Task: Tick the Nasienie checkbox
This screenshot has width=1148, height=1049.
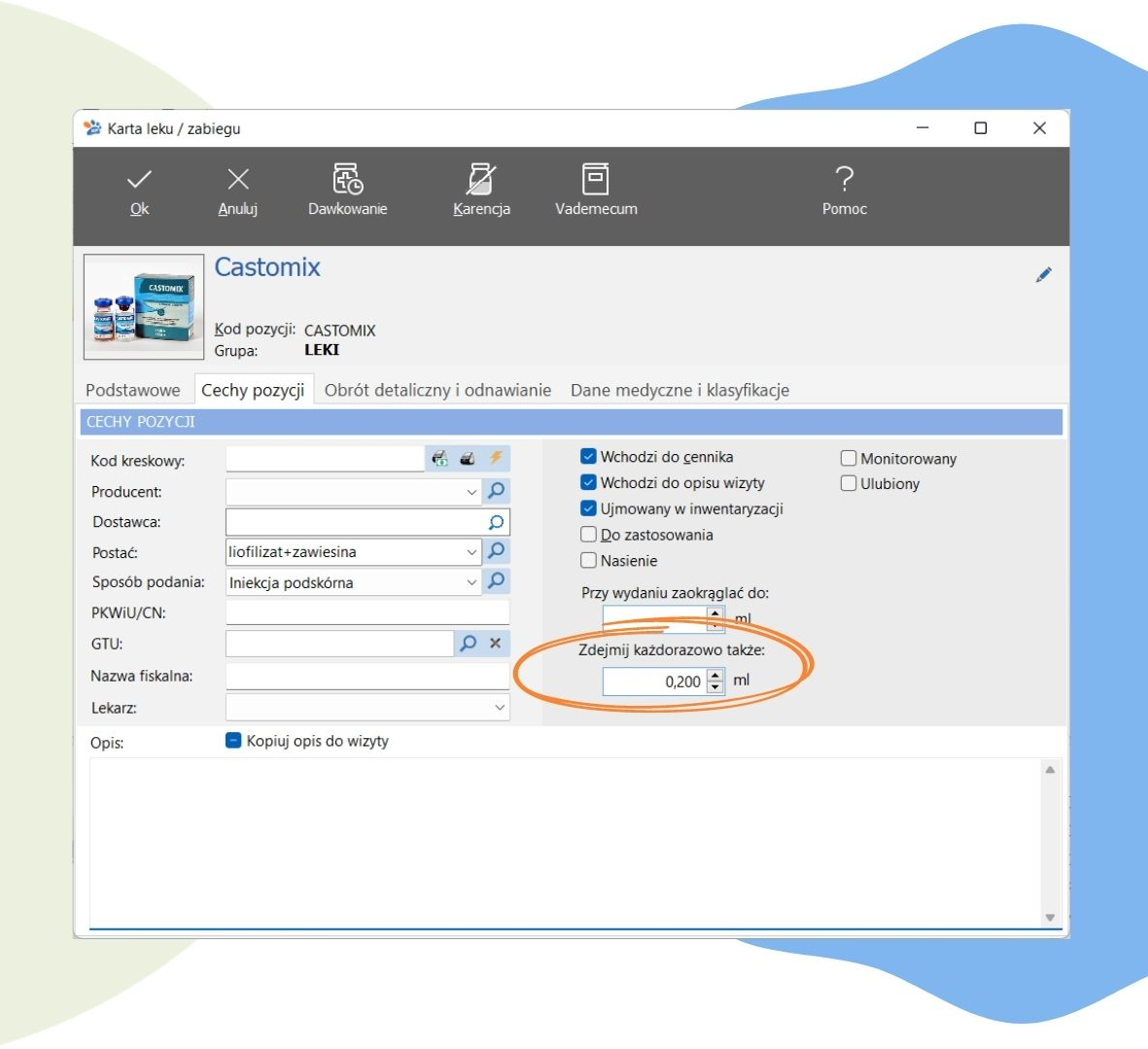Action: pyautogui.click(x=588, y=561)
